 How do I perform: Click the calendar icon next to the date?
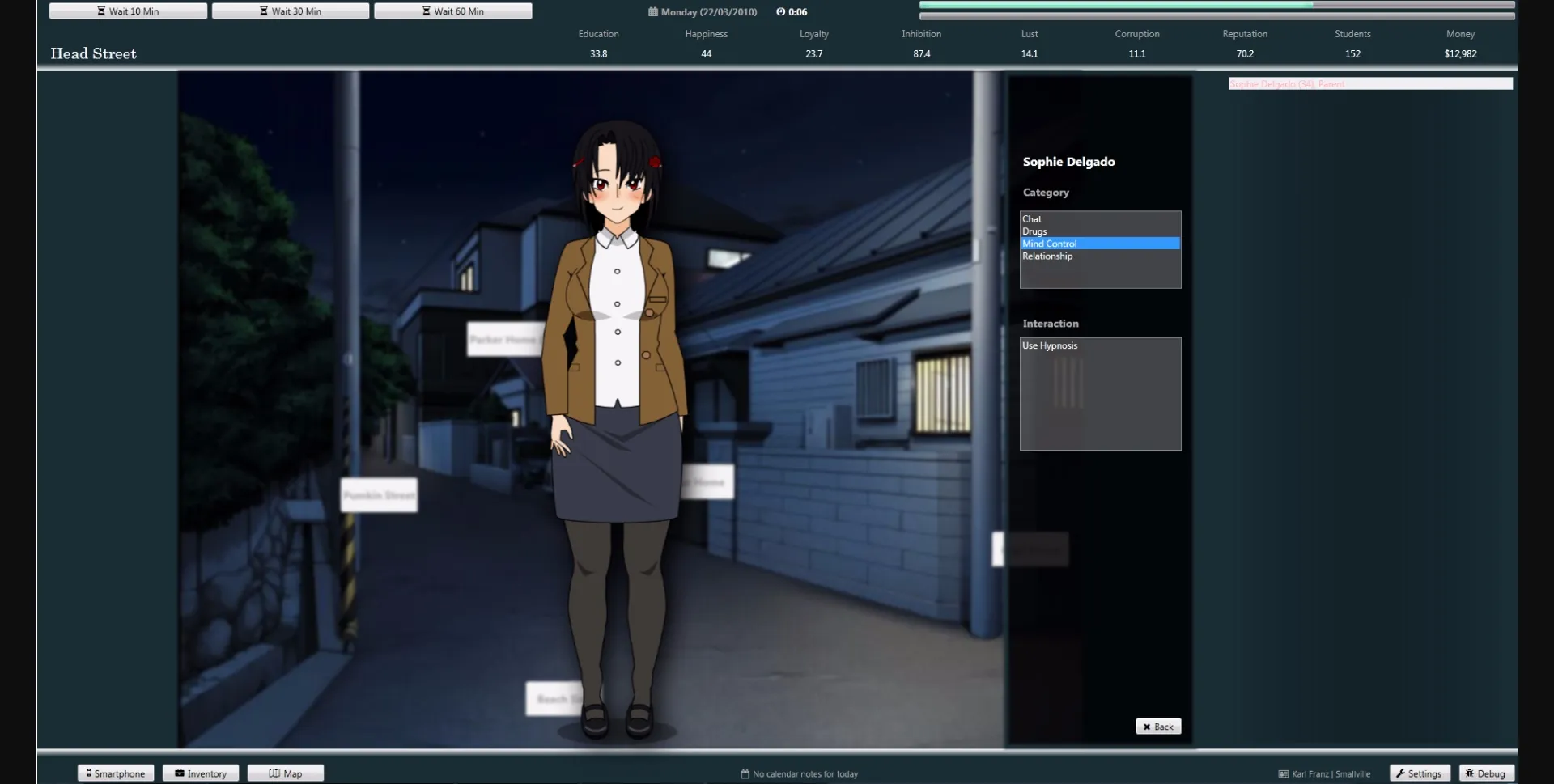coord(654,11)
